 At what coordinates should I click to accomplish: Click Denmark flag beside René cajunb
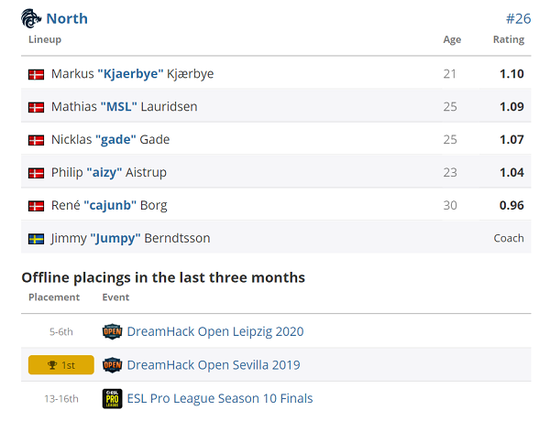[36, 206]
